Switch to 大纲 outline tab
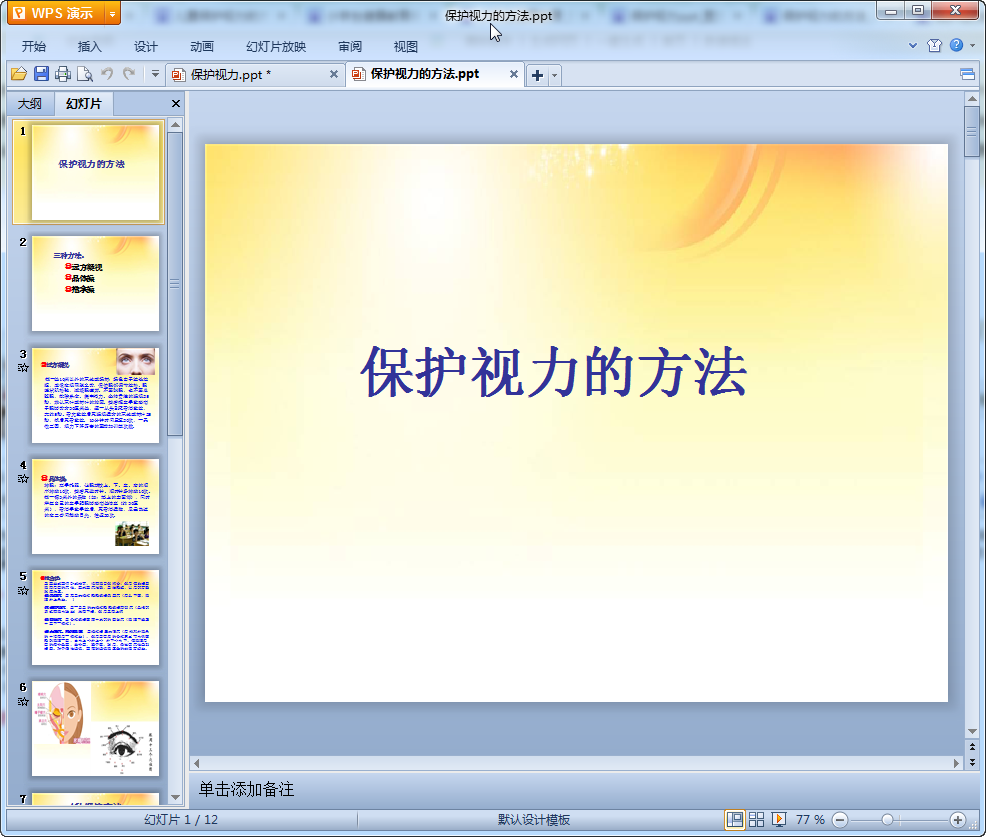The image size is (986, 837). point(30,104)
